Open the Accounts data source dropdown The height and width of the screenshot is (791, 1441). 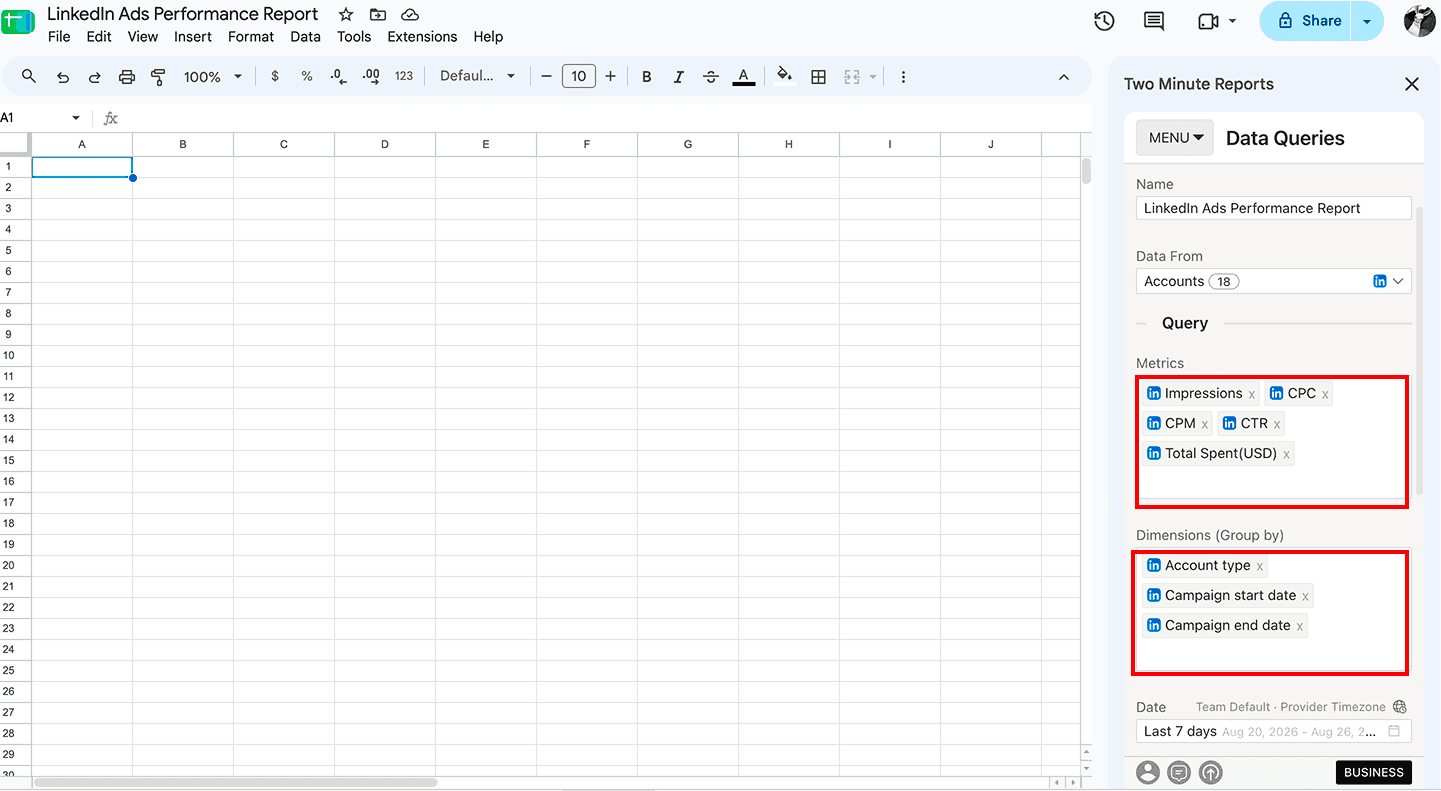tap(1274, 282)
